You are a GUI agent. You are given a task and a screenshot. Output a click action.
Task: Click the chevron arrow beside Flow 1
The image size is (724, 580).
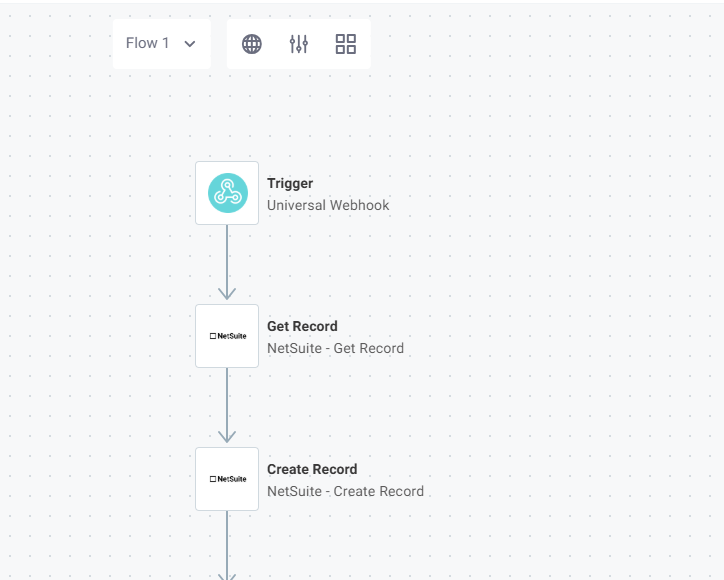pyautogui.click(x=190, y=44)
